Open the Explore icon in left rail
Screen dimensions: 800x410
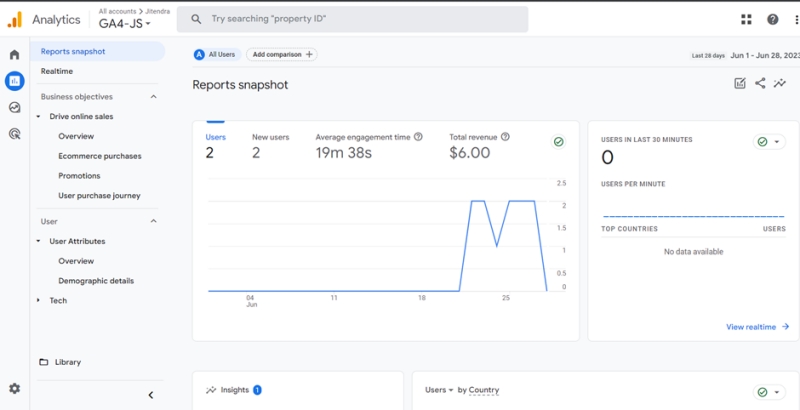(x=14, y=107)
